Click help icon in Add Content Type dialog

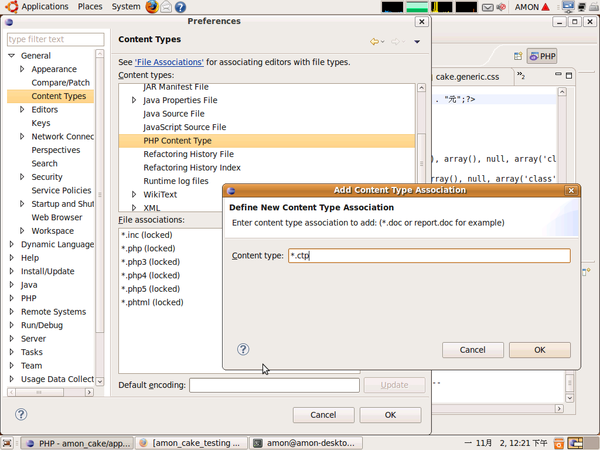243,349
